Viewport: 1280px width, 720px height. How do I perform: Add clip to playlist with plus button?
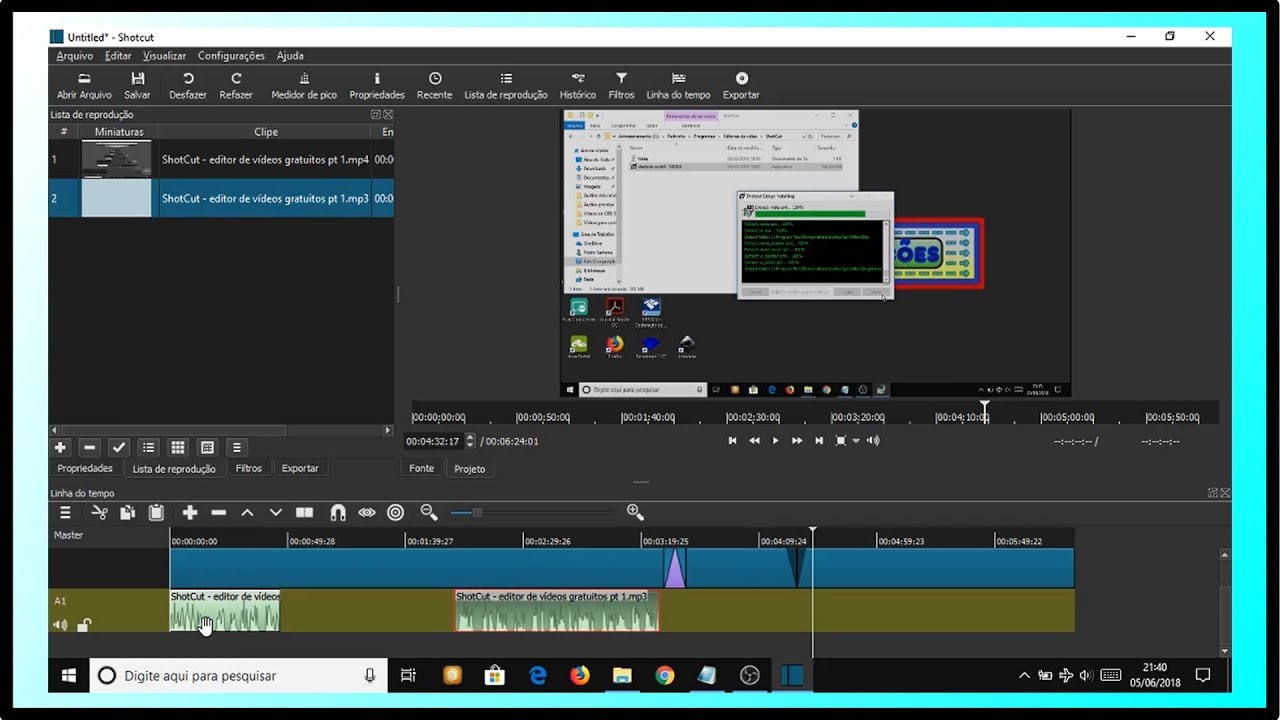coord(60,447)
